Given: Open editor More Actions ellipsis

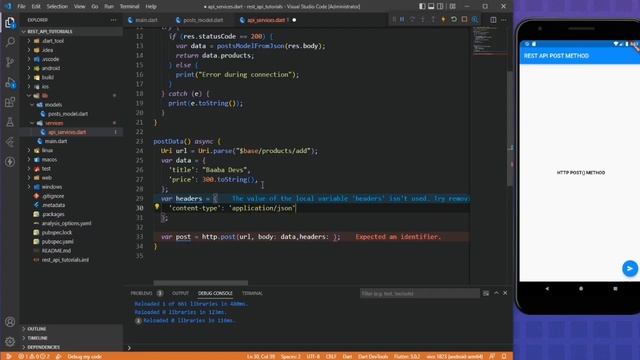Looking at the screenshot, I should point(504,20).
